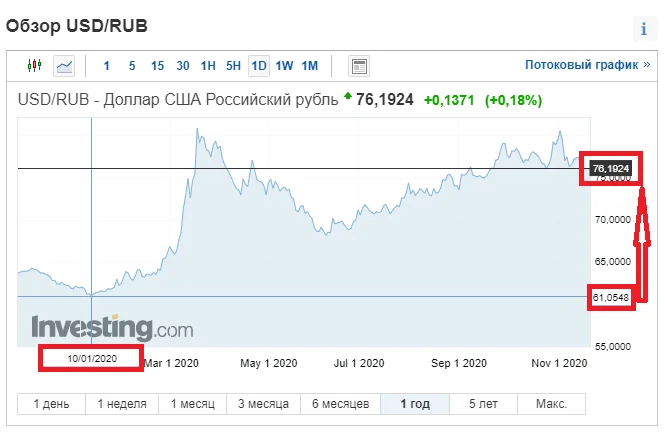Click the 76,1924 current price label on the axis
Screen dimensions: 665x432
point(611,168)
